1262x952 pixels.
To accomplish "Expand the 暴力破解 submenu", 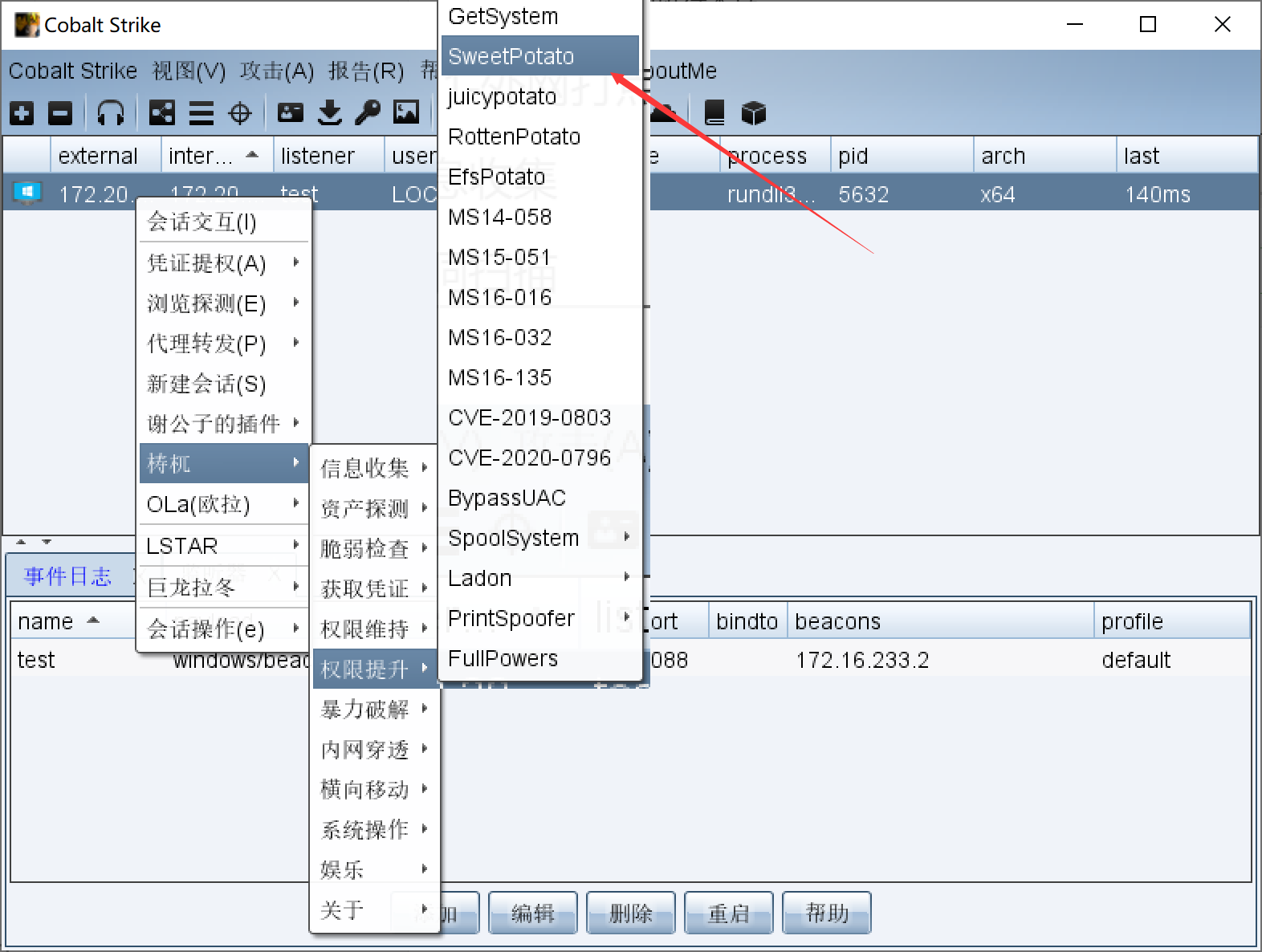I will (375, 709).
